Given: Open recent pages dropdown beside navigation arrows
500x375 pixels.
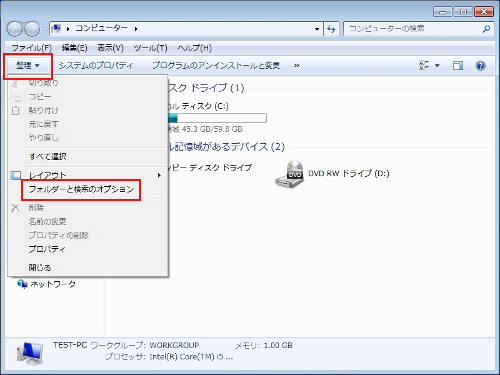Looking at the screenshot, I should 45,29.
